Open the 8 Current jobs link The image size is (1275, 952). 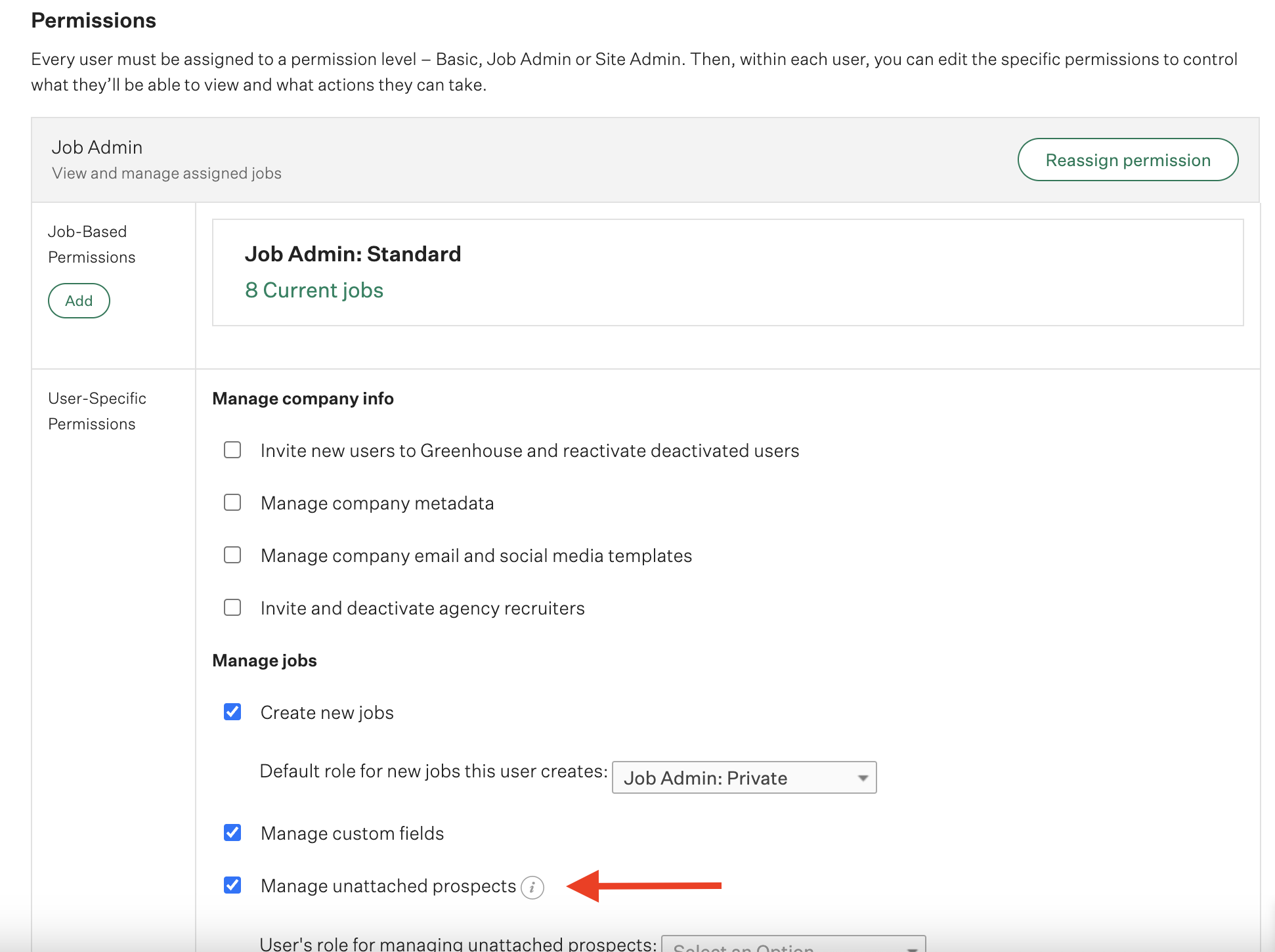tap(314, 290)
